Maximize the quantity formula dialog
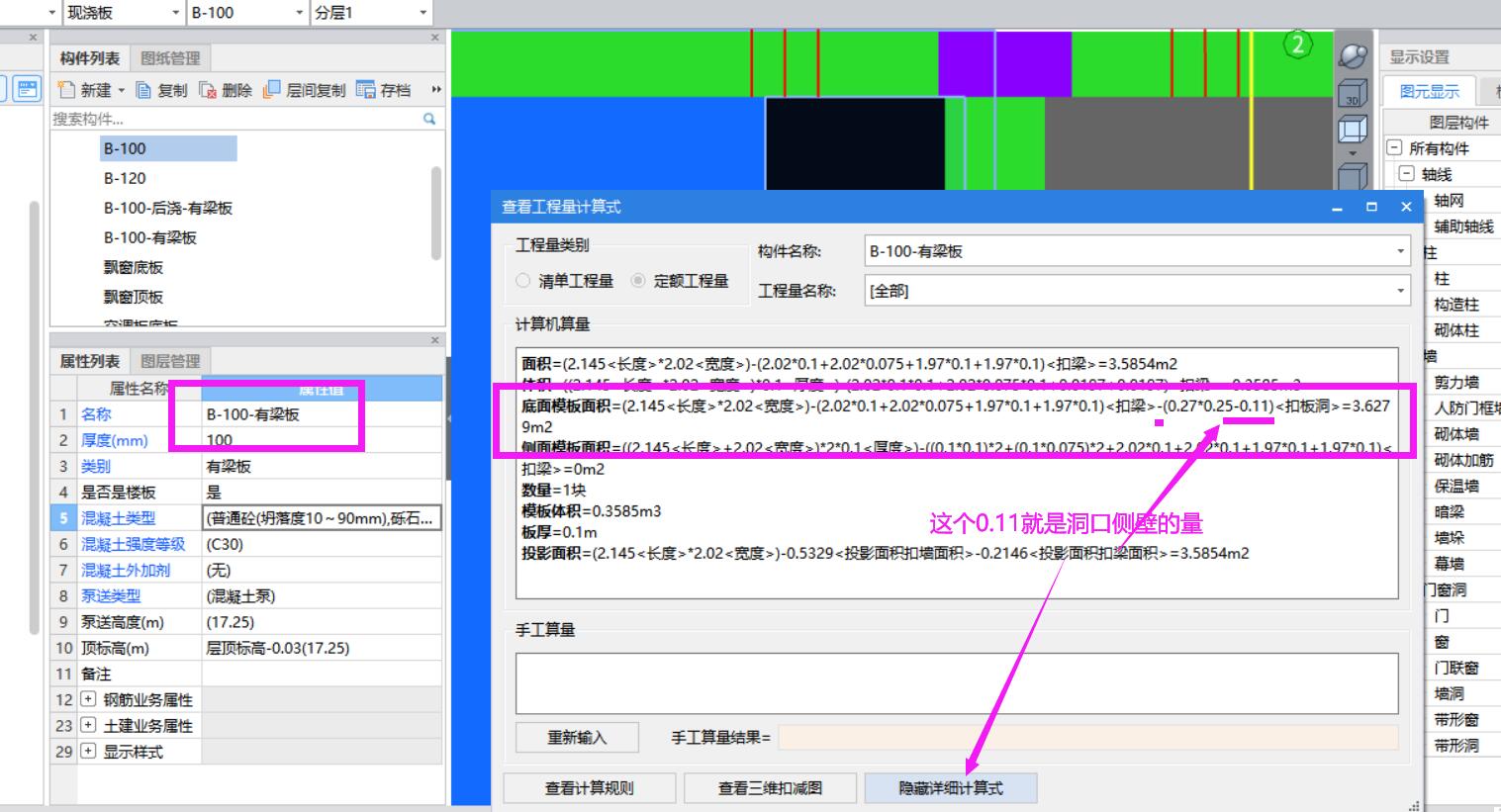Image resolution: width=1501 pixels, height=812 pixels. click(1371, 207)
